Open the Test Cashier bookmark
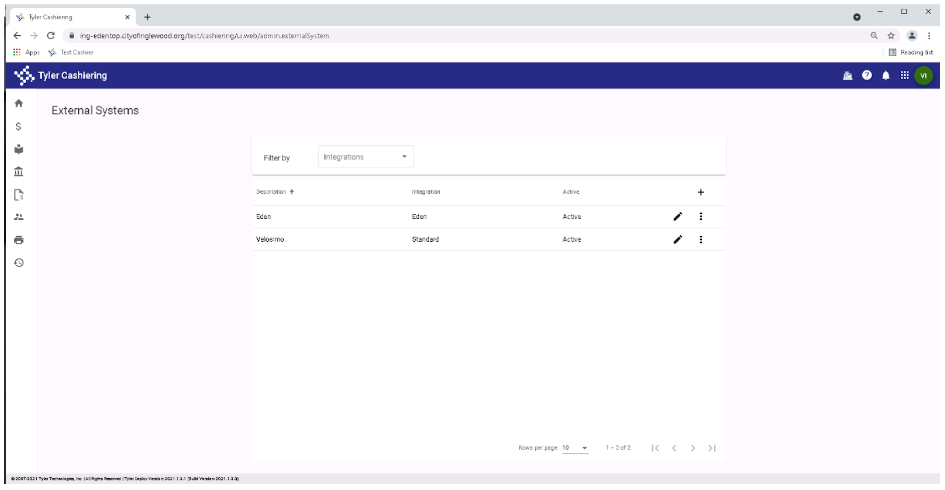Image resolution: width=945 pixels, height=490 pixels. point(71,52)
